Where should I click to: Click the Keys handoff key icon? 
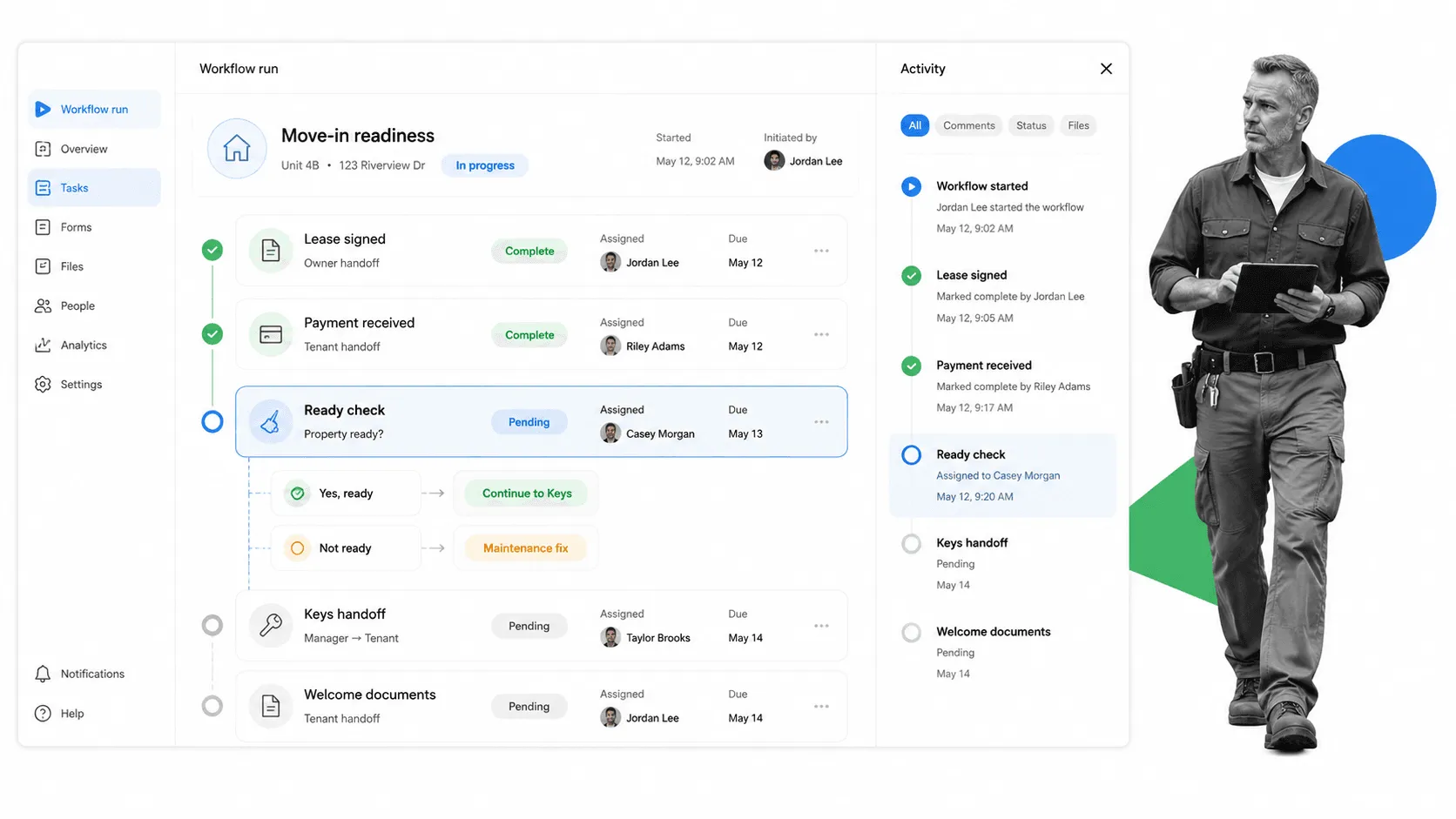pyautogui.click(x=271, y=625)
